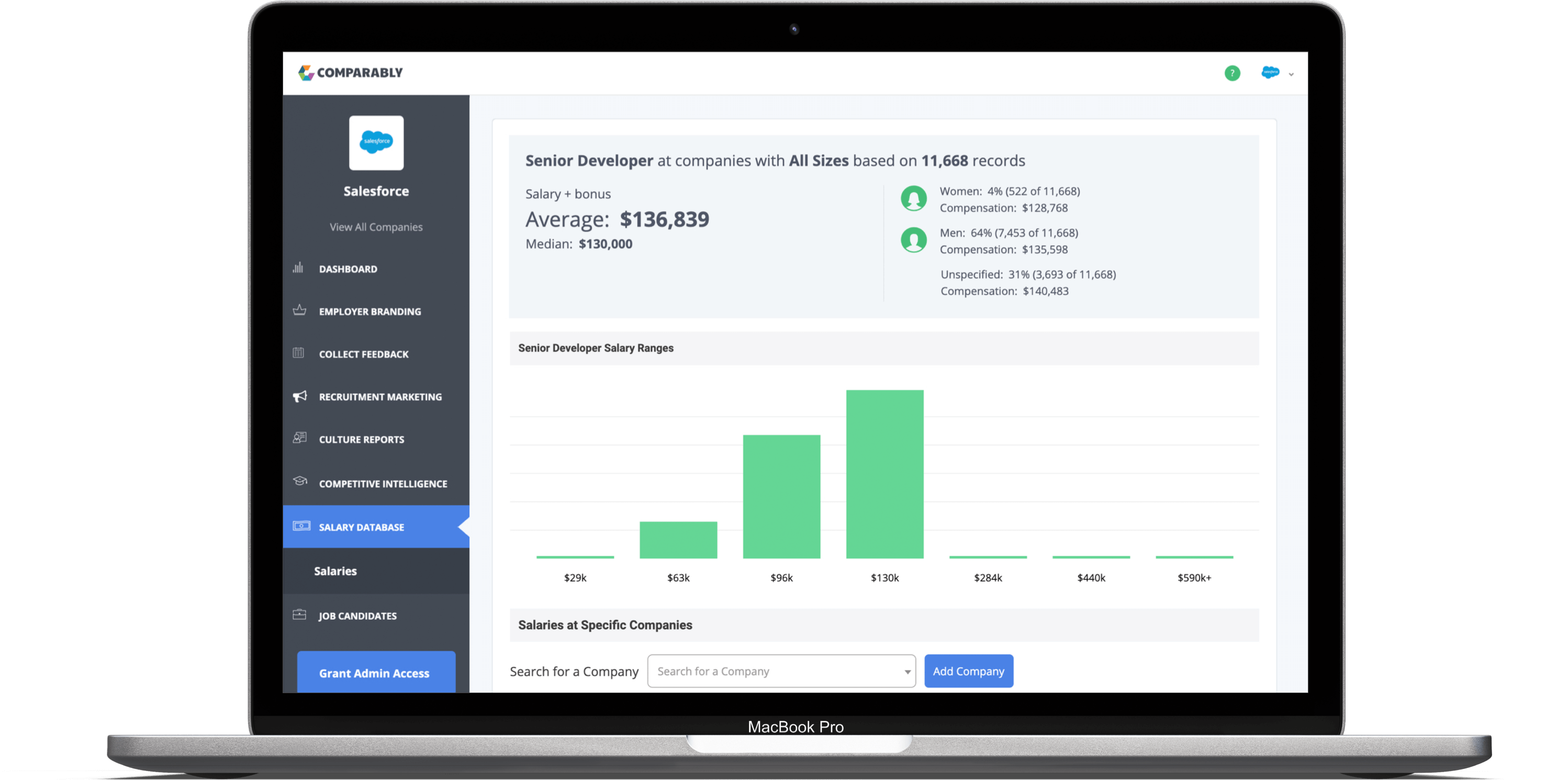Click the Add Company button
The image size is (1568, 780).
coord(968,671)
